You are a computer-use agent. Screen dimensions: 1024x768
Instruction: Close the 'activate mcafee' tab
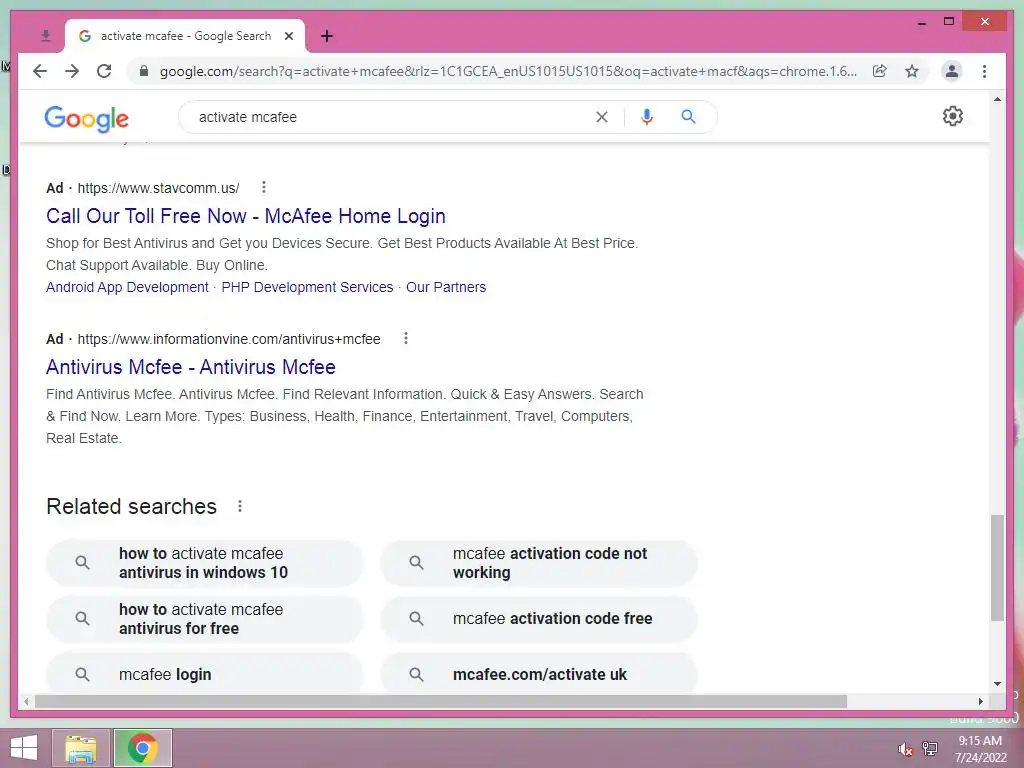click(x=289, y=36)
